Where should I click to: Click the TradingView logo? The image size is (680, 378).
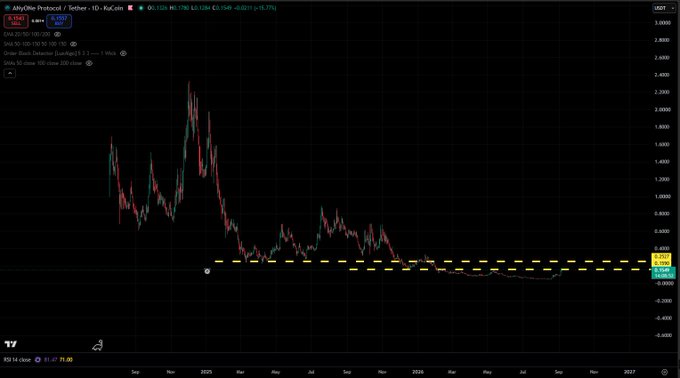click(x=11, y=344)
